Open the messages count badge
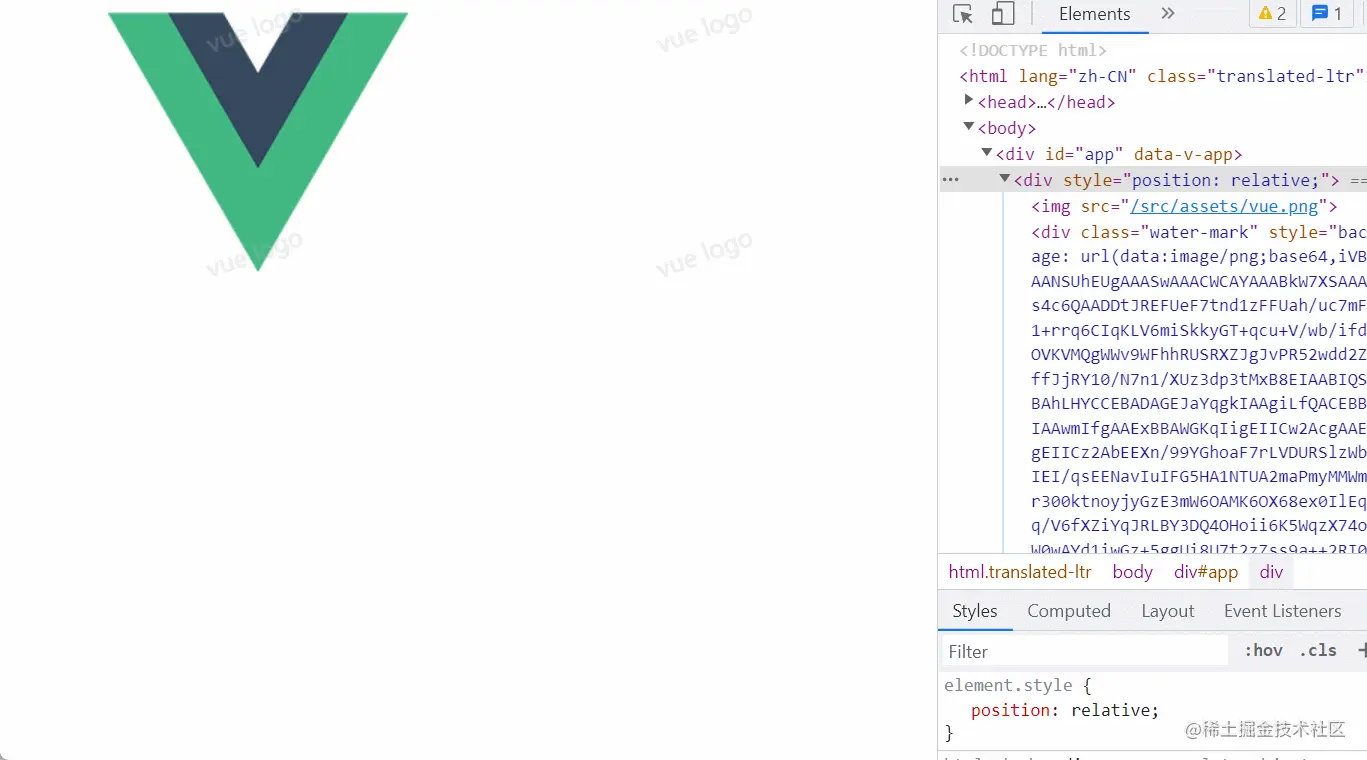 point(1327,14)
